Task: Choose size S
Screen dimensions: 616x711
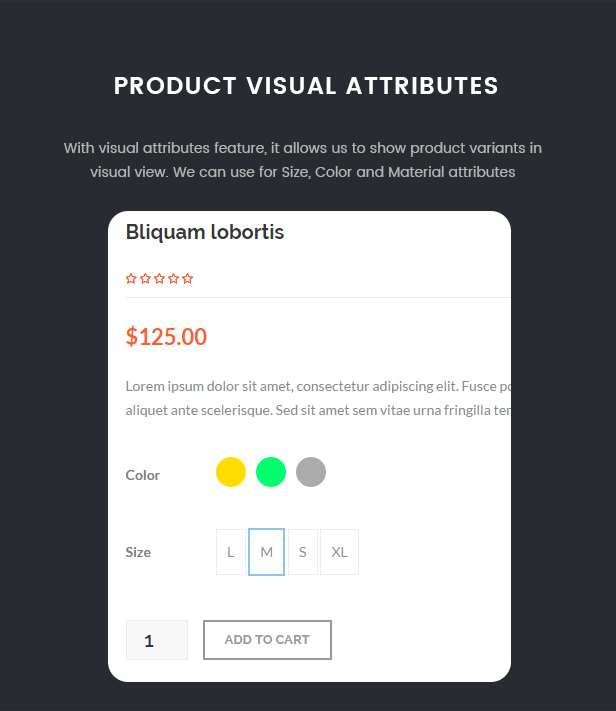Action: [x=303, y=552]
